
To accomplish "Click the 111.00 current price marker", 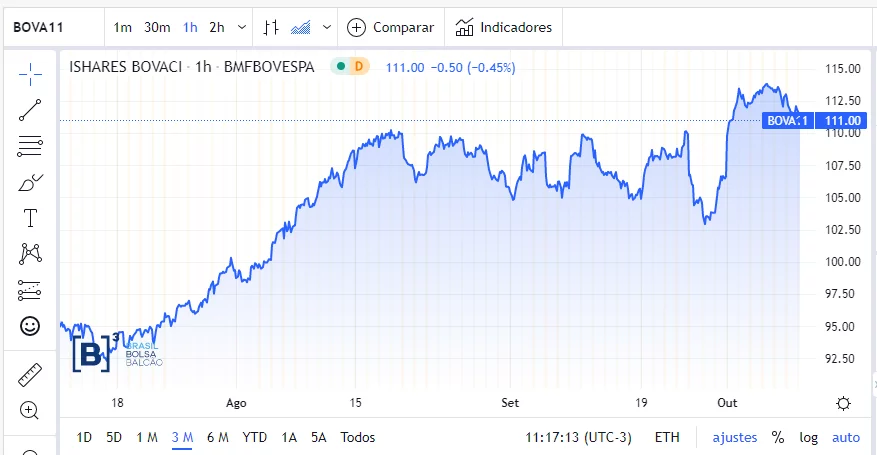I will tap(842, 121).
